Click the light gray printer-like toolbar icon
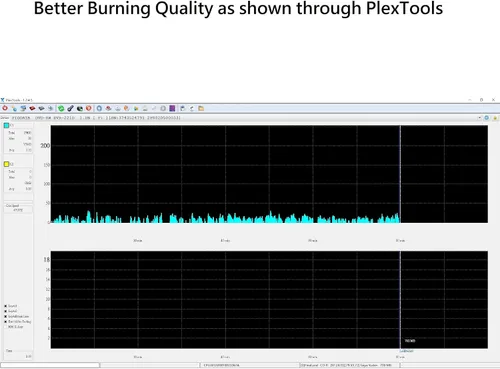Screen dimensions: 500x369 coord(145,108)
